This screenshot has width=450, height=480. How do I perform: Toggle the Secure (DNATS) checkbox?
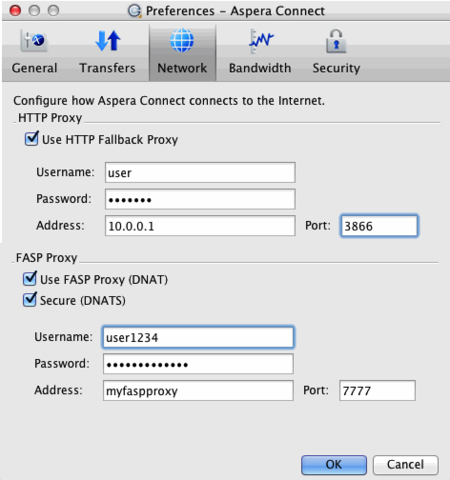tap(30, 300)
